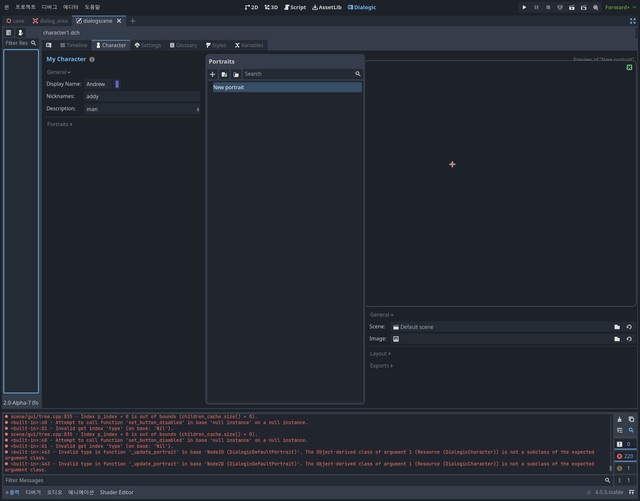Screen dimensions: 640x501
Task: Import portraits from folder icon
Action: 224,74
